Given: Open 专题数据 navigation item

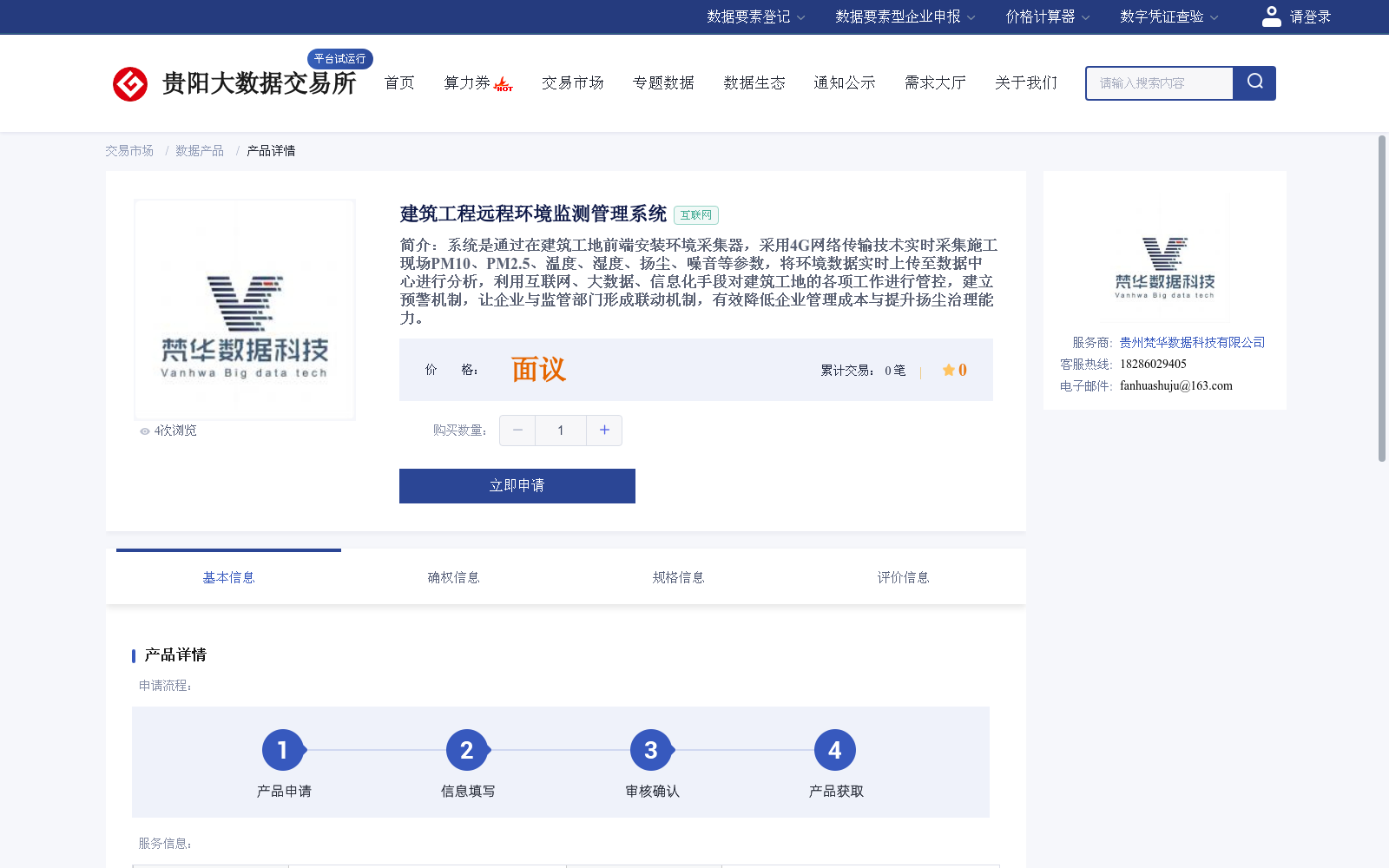Looking at the screenshot, I should pos(663,82).
